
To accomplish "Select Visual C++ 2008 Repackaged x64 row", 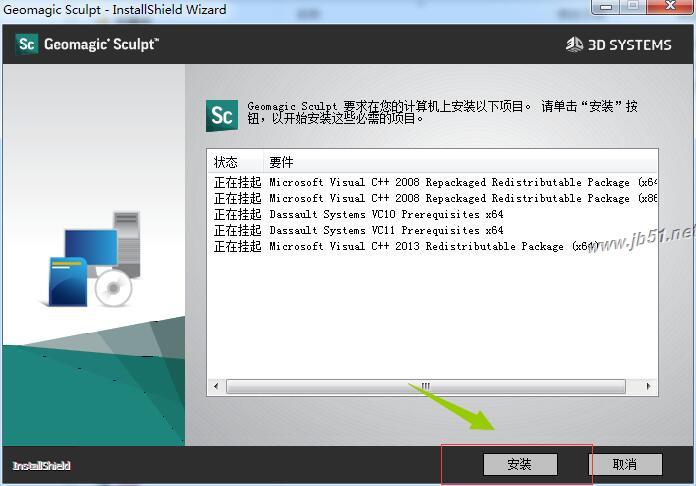I will tap(433, 182).
